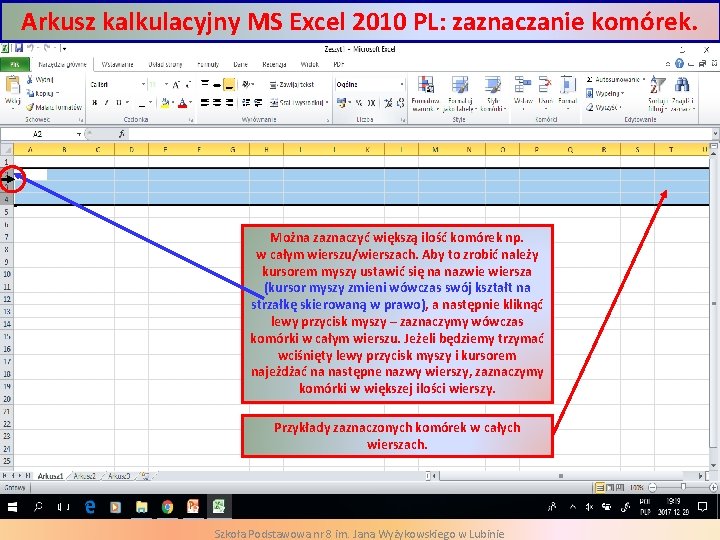The image size is (720, 540).
Task: Click the Malarz formatów brush icon
Action: [x=30, y=107]
